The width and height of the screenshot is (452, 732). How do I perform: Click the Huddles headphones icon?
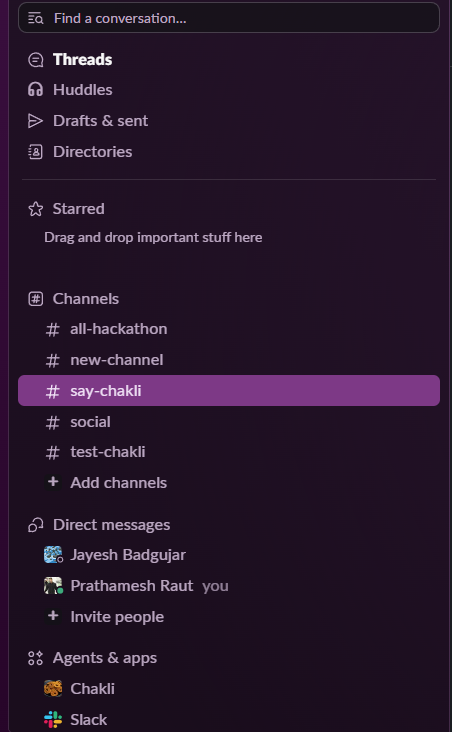(35, 90)
